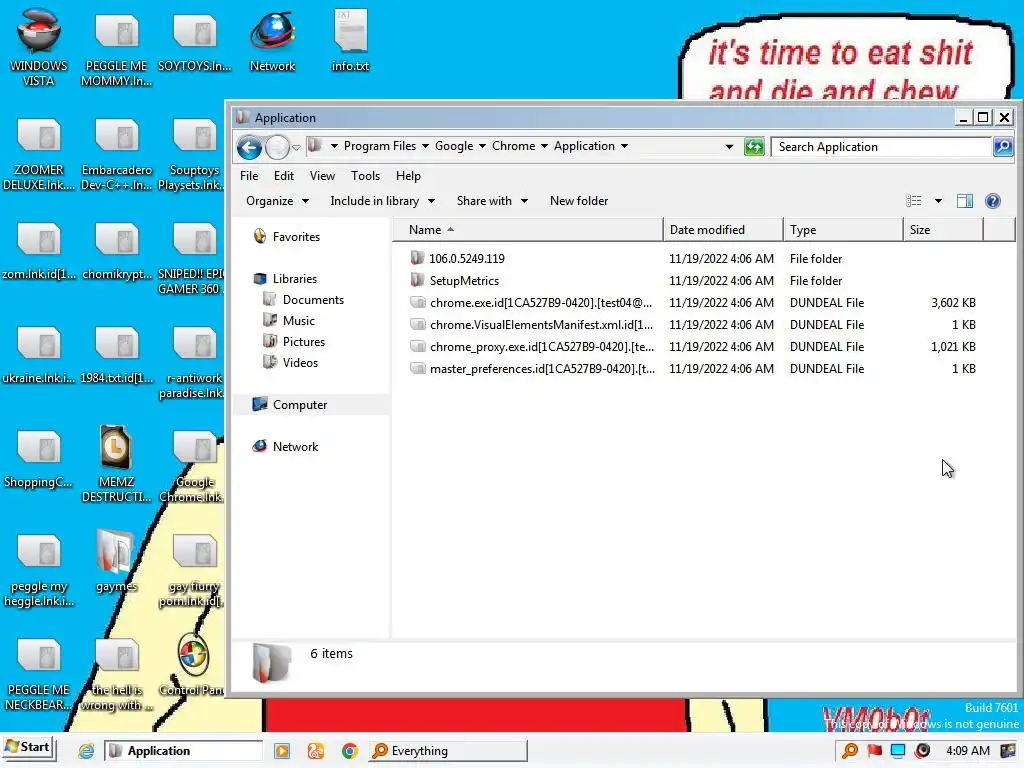
Task: Open Google Chrome from the taskbar
Action: point(350,751)
